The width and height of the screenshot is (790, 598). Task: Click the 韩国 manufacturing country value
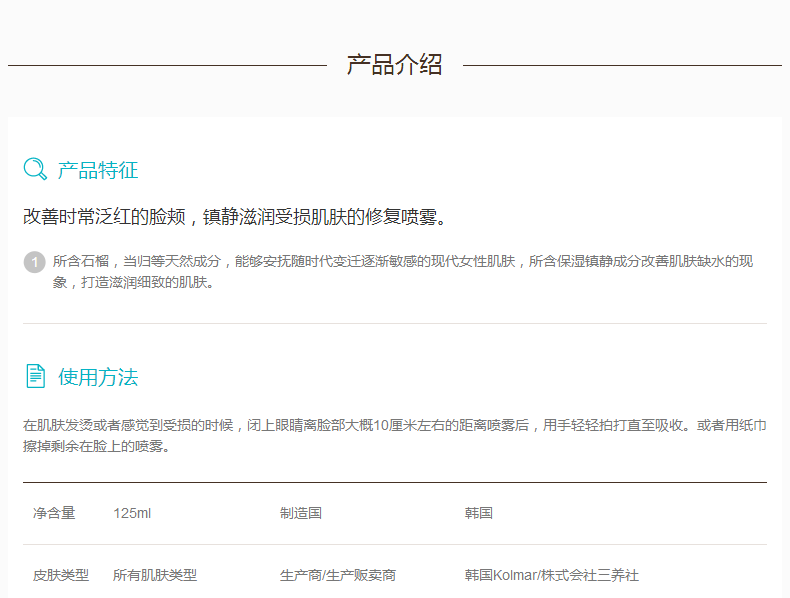click(x=478, y=513)
